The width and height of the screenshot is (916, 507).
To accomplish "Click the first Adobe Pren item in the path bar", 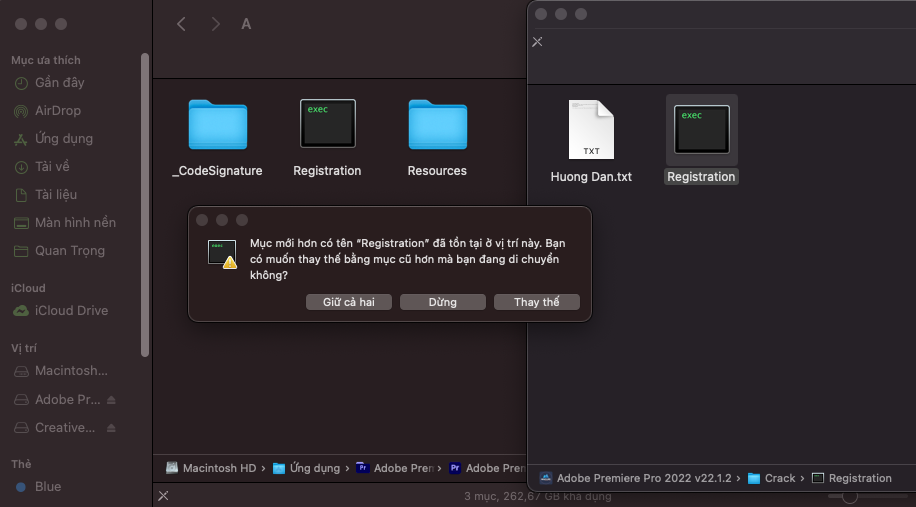I will coord(395,468).
